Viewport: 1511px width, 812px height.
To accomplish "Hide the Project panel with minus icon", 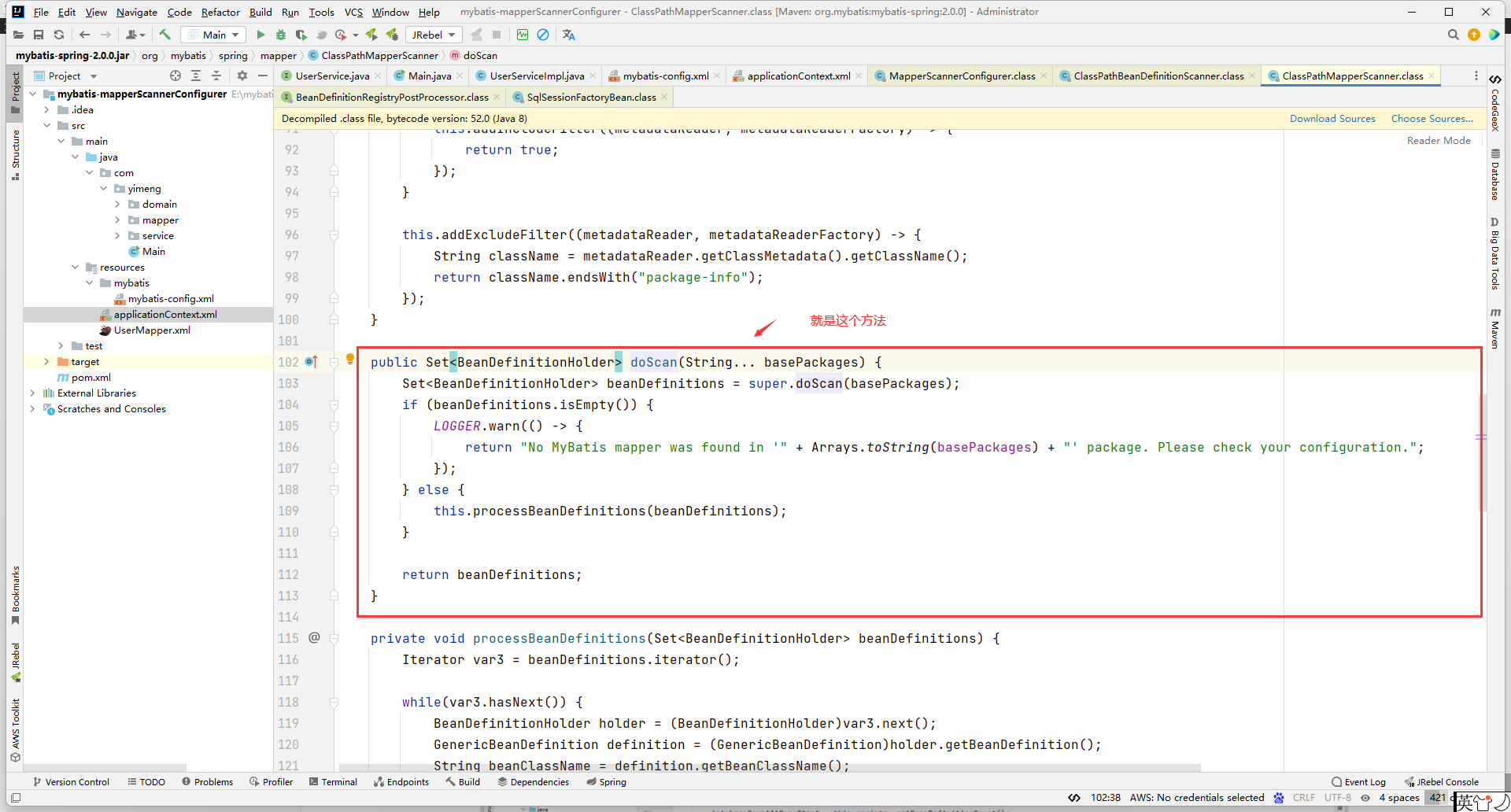I will coord(263,76).
